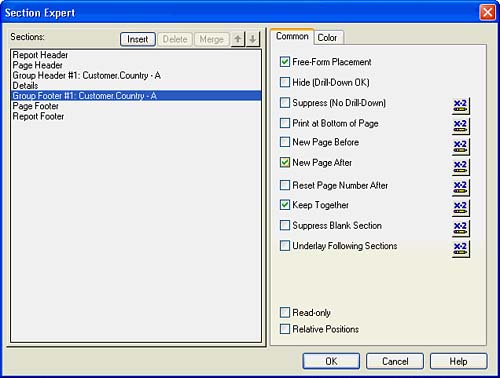Screen dimensions: 500x378
Task: Open formula editor for Print at Bottom of Page
Action: tap(461, 126)
